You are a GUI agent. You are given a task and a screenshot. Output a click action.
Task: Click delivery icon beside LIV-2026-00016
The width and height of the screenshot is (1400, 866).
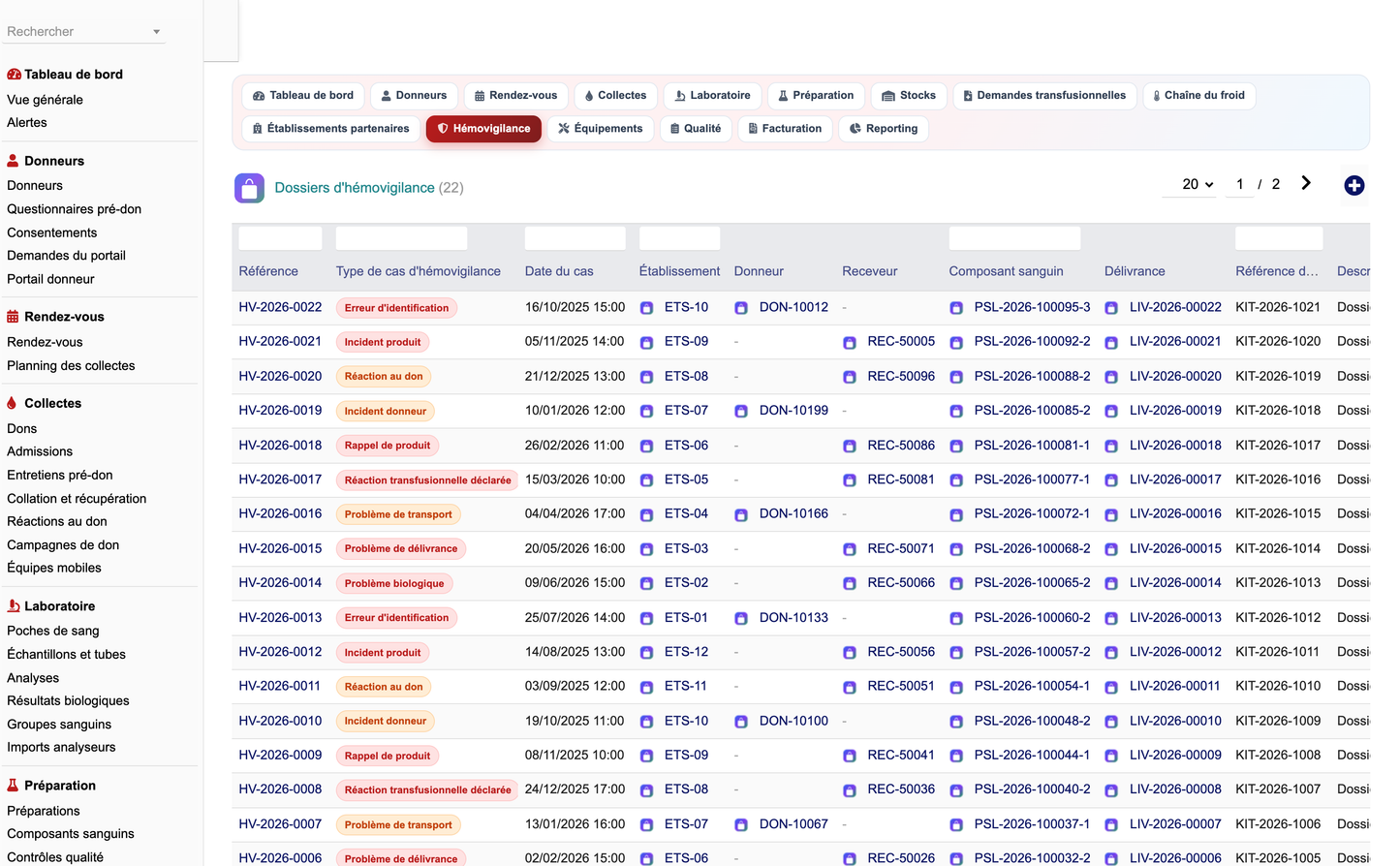tap(1111, 514)
